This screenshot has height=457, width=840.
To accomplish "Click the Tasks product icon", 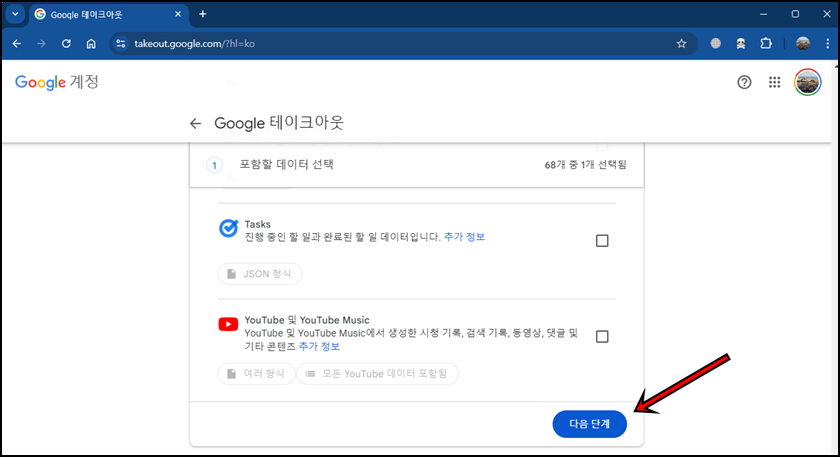I will [x=229, y=228].
